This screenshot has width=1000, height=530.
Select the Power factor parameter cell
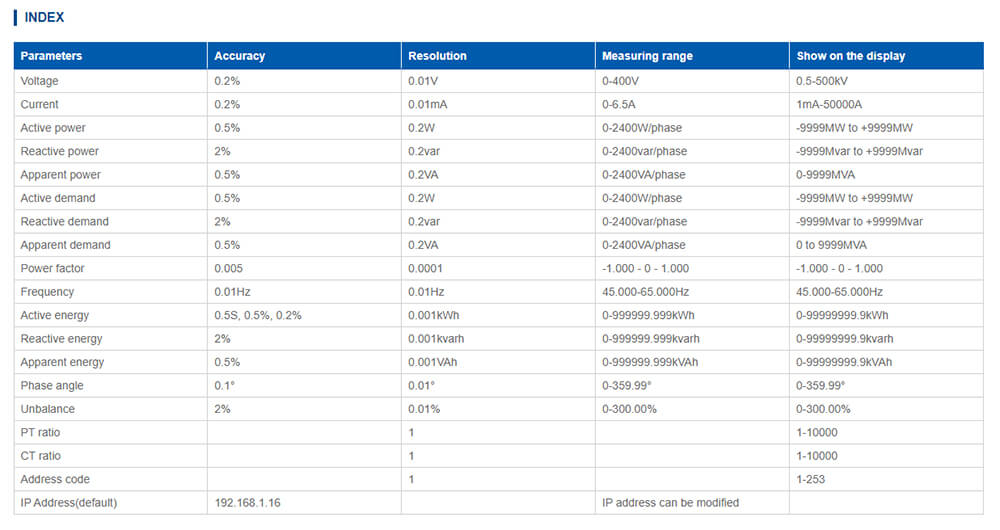53,268
